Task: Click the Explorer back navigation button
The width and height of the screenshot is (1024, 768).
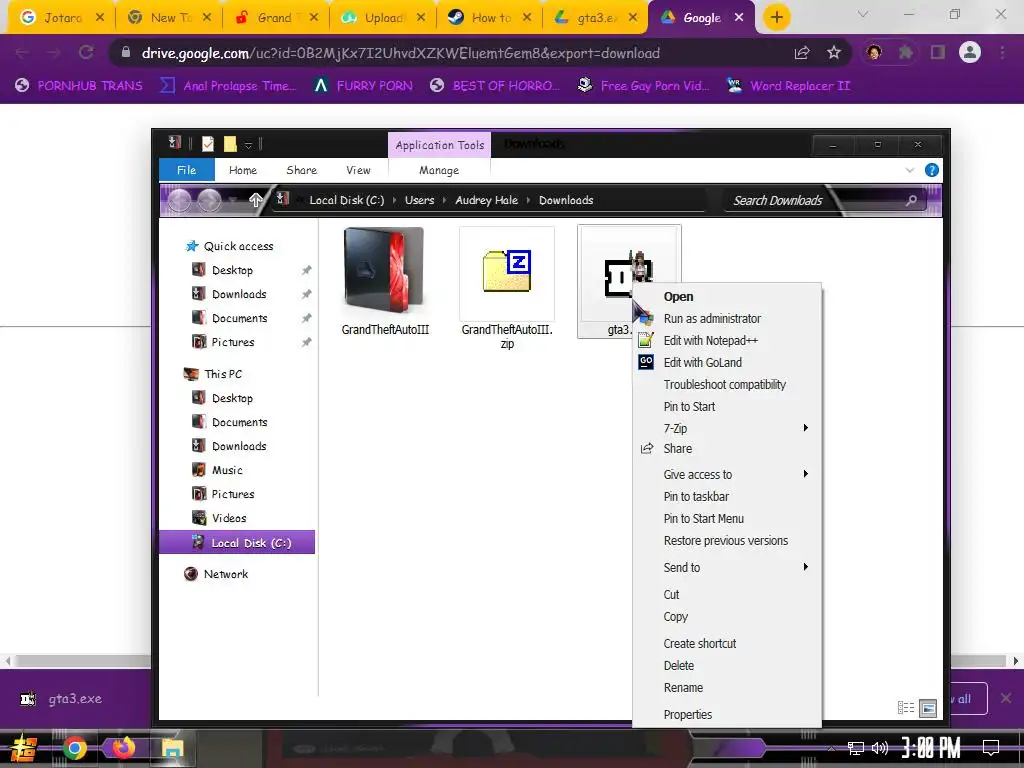Action: coord(180,200)
